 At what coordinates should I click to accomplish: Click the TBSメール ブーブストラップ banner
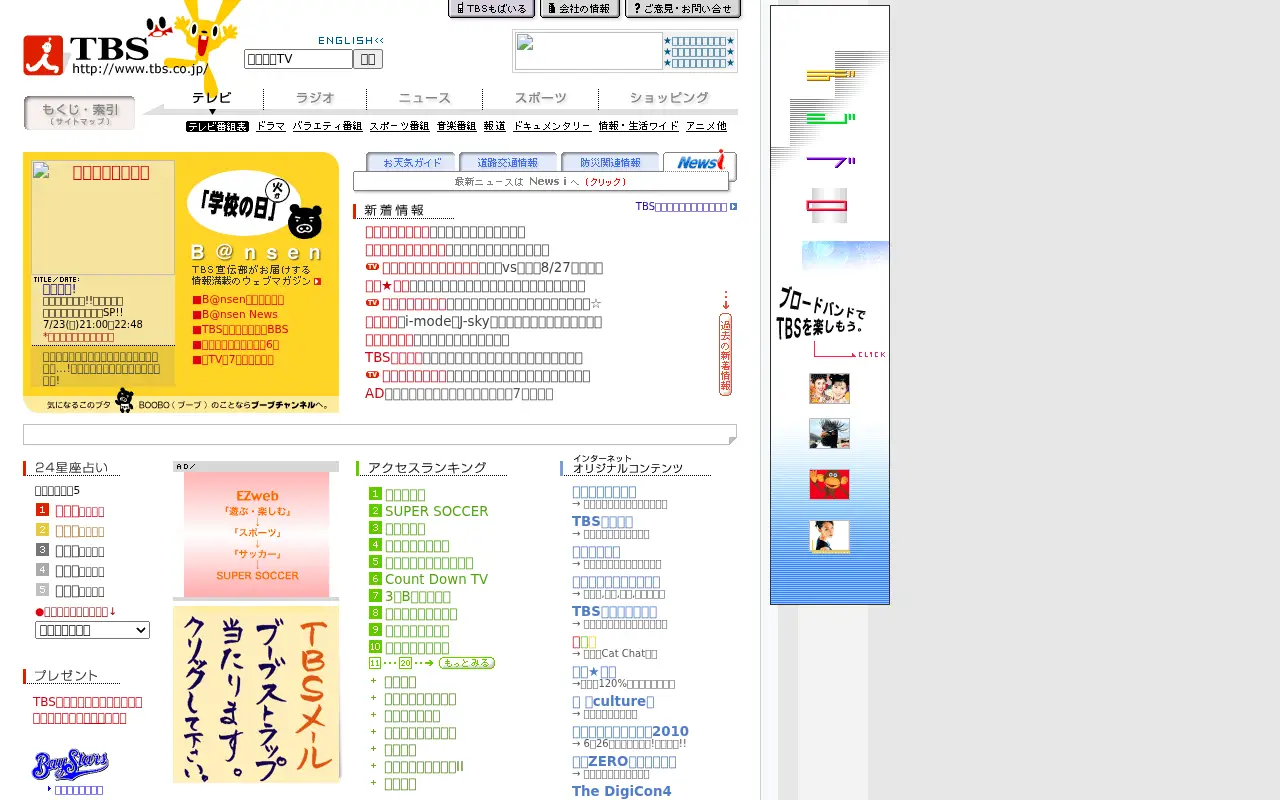tap(256, 694)
